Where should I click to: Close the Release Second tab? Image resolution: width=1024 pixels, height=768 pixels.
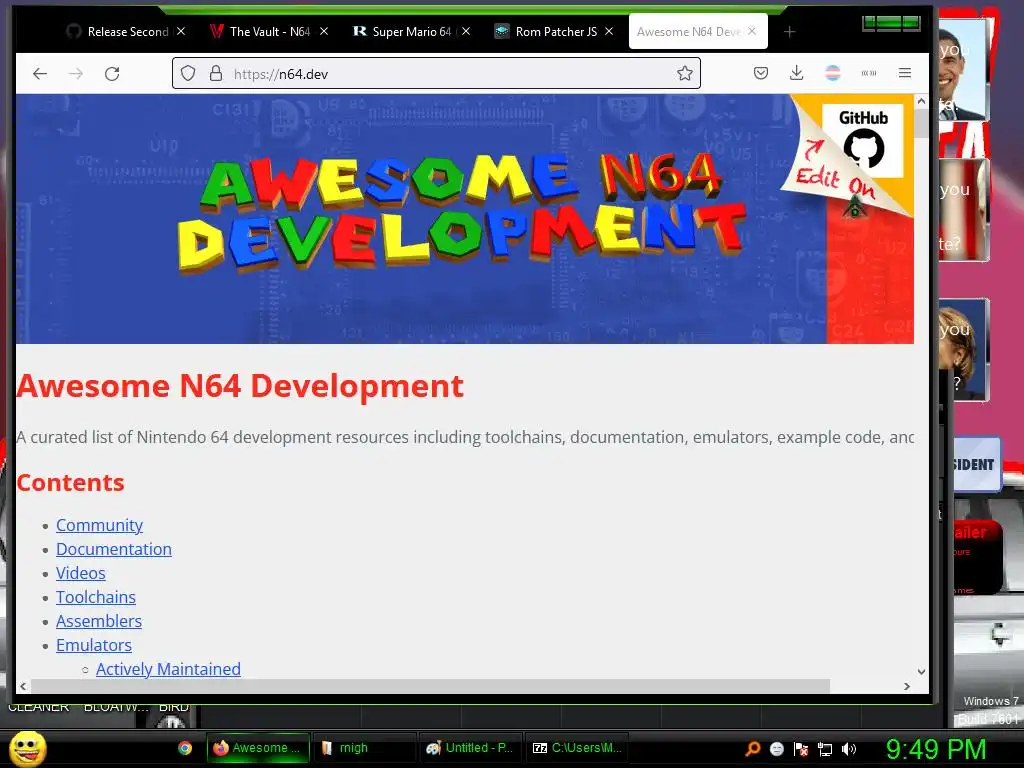181,31
